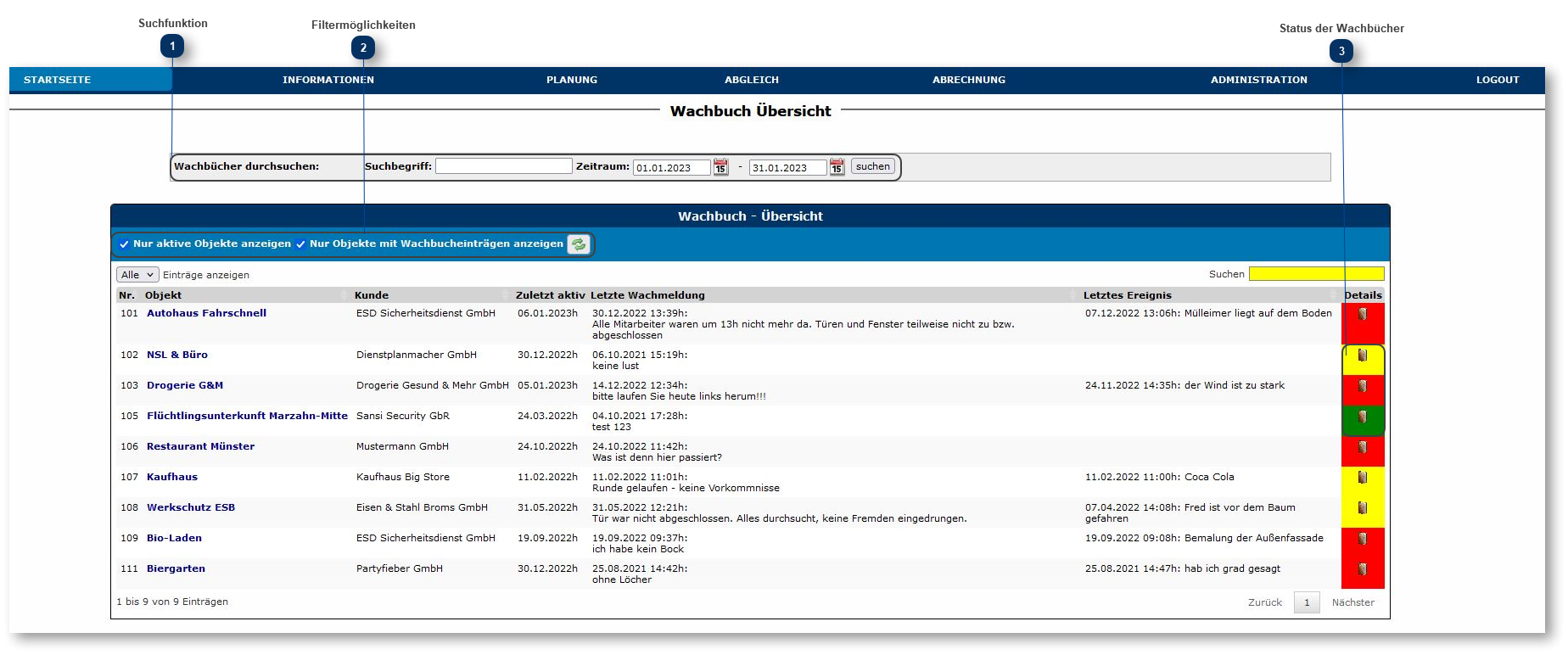Image resolution: width=1568 pixels, height=655 pixels.
Task: Sort table by Objekt column header
Action: coord(163,295)
